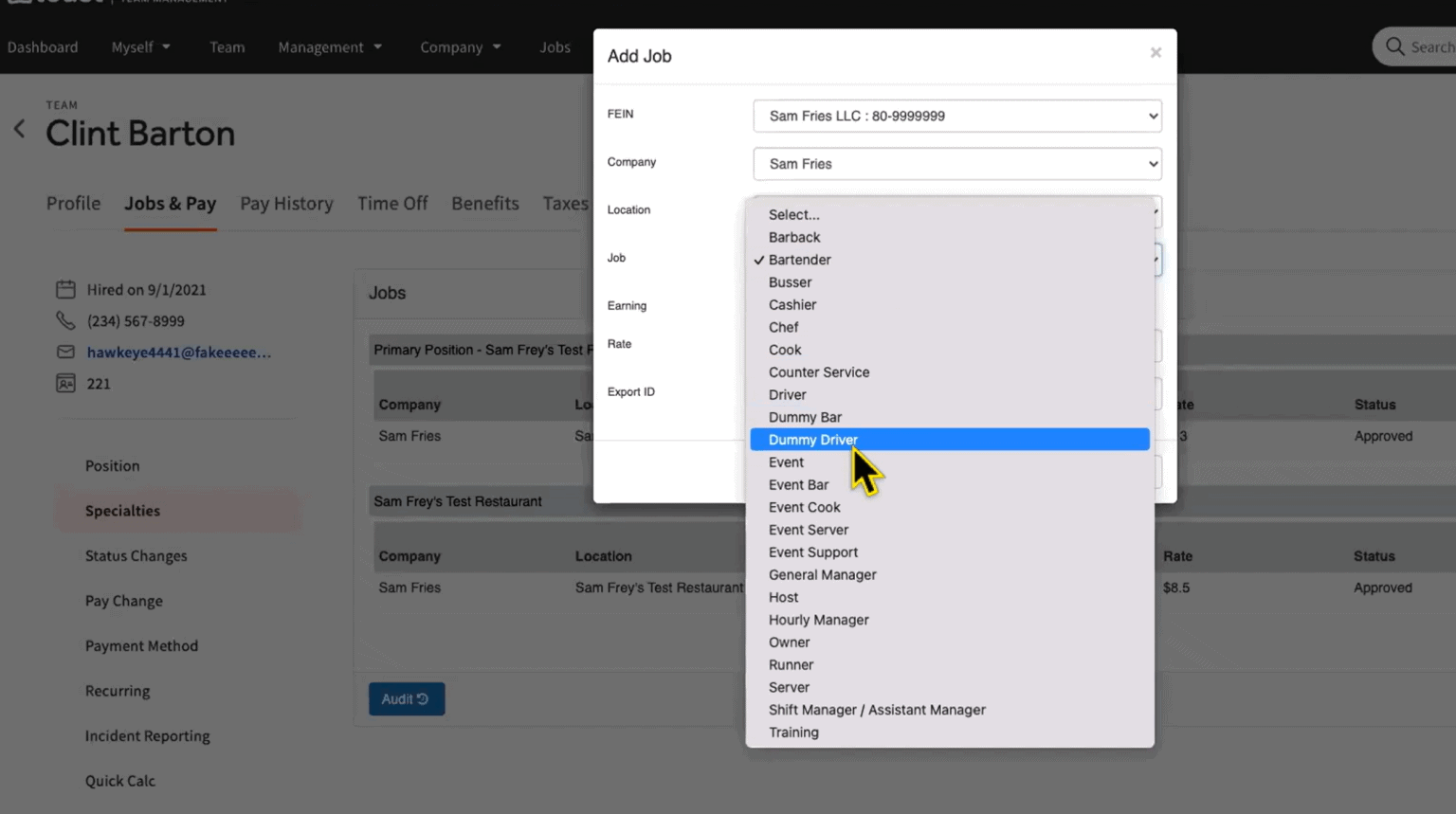Screen dimensions: 1456x814
Task: Close the Add Job dialog
Action: coord(1155,53)
